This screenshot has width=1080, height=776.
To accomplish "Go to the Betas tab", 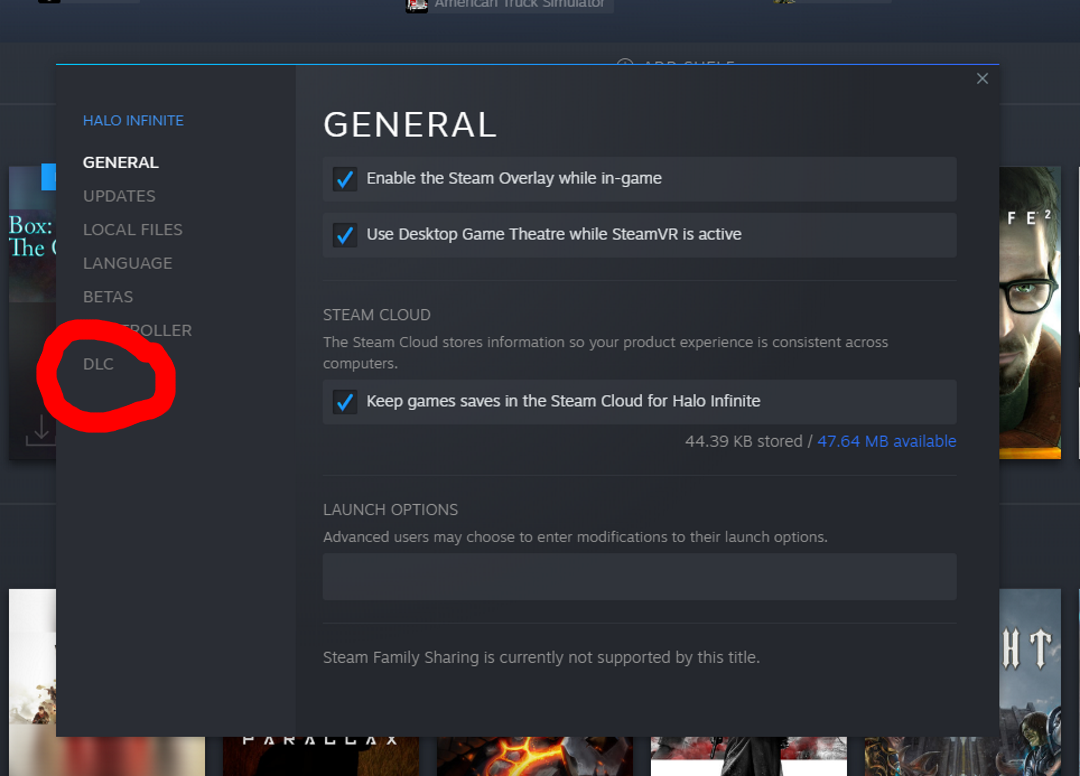I will coord(107,297).
